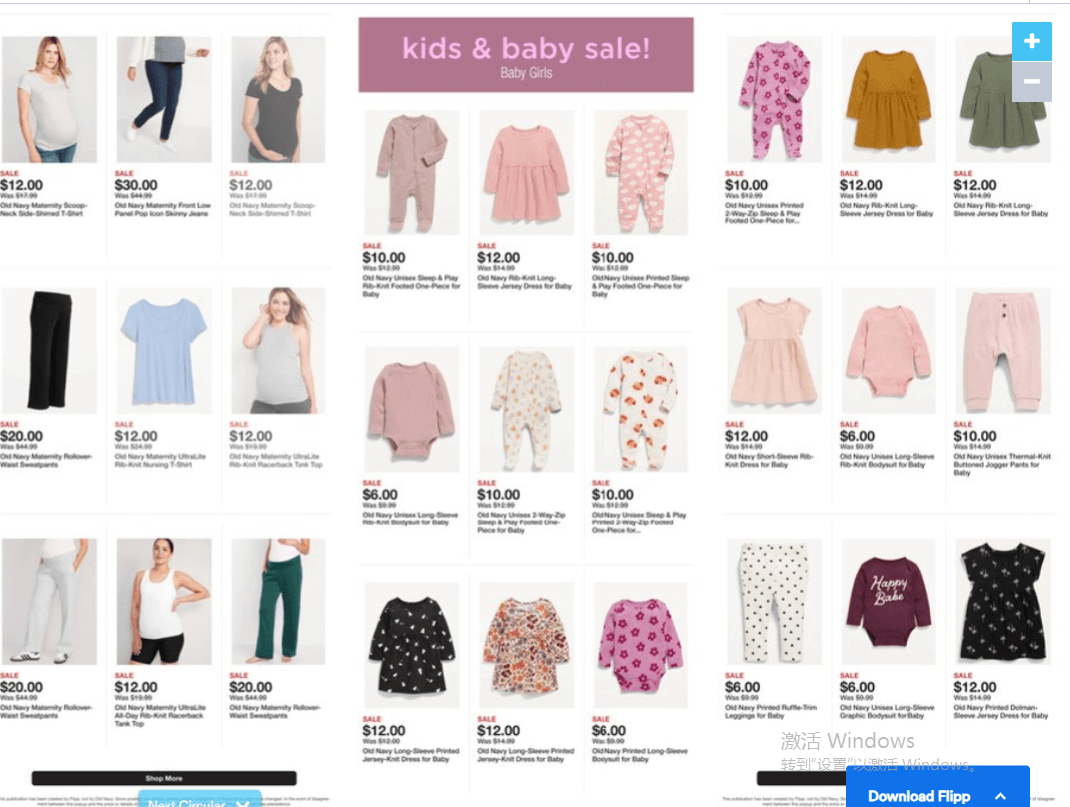Open the magenta floral long-sleeve bodysuit
The height and width of the screenshot is (807, 1070).
pos(641,645)
